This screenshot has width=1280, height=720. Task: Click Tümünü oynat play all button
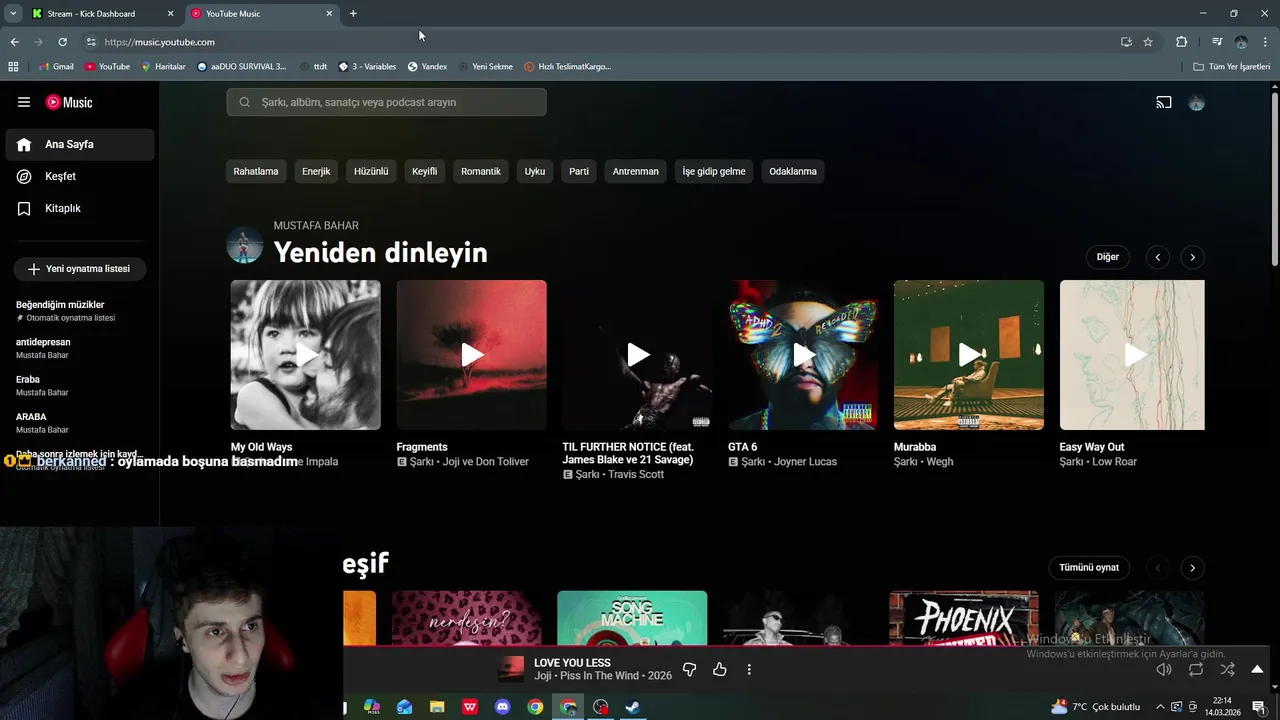tap(1089, 567)
